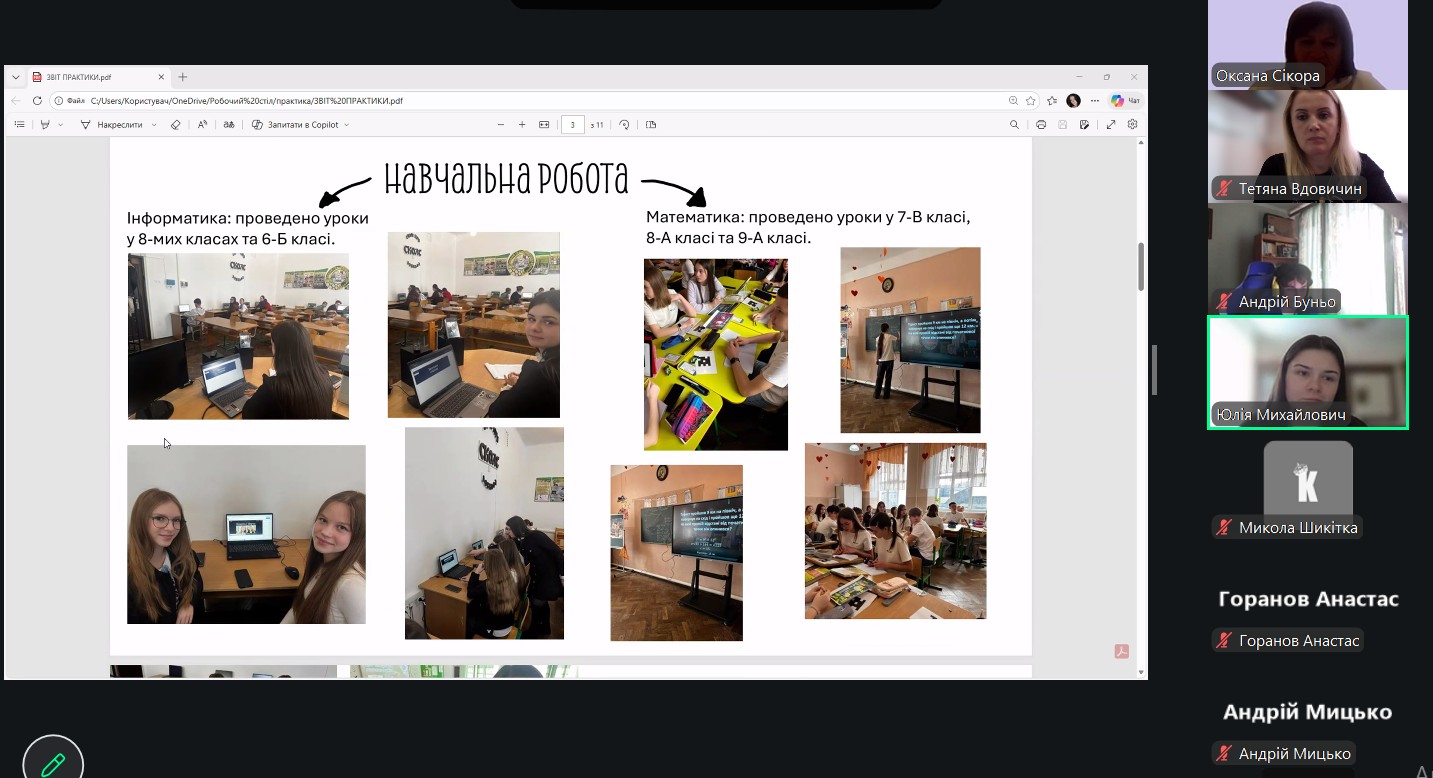Click the Copilot Чат button
This screenshot has width=1433, height=778.
[1125, 101]
